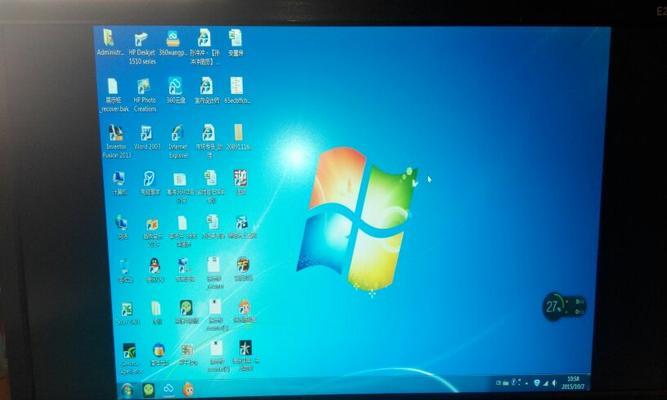Image resolution: width=667 pixels, height=400 pixels.
Task: Open the 360wangpan desktop shortcut
Action: tap(173, 43)
